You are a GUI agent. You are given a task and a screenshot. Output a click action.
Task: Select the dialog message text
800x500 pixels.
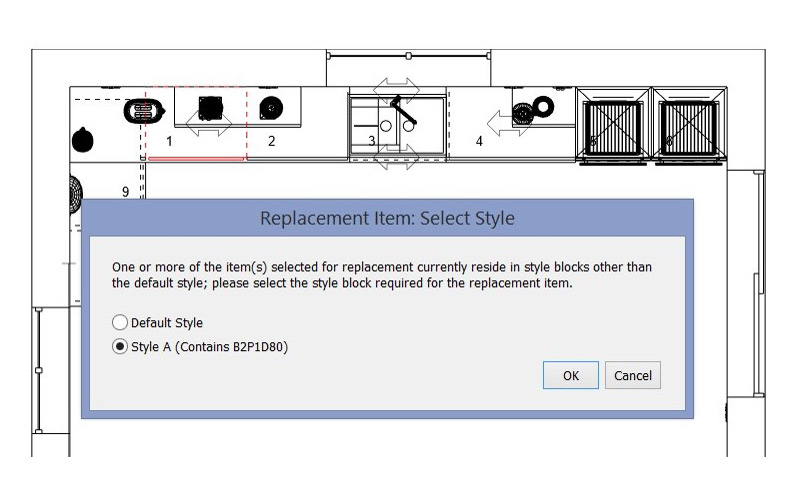click(382, 275)
